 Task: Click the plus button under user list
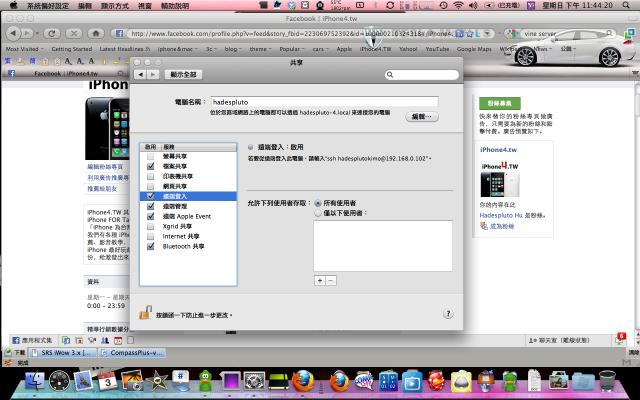point(320,280)
